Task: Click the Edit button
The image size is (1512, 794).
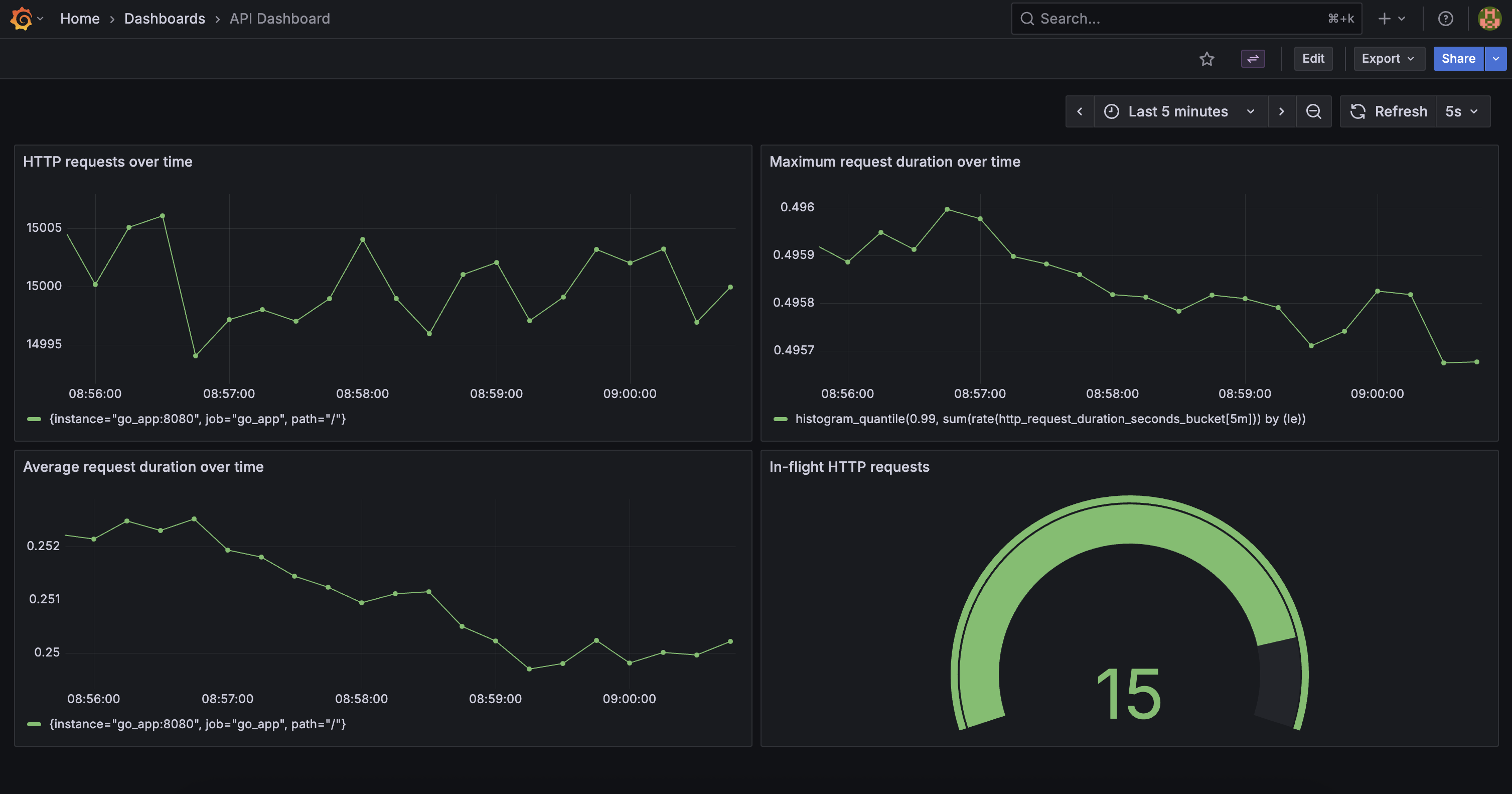Action: (1313, 59)
